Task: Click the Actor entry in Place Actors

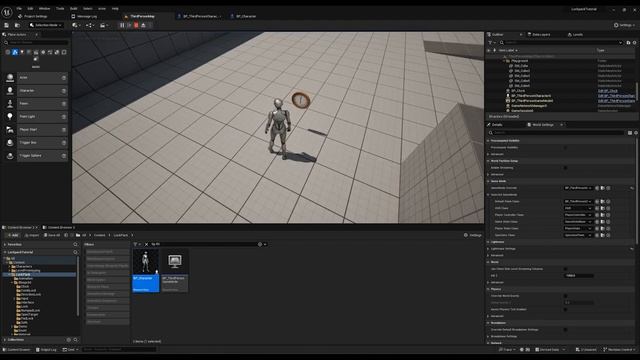Action: coord(36,78)
